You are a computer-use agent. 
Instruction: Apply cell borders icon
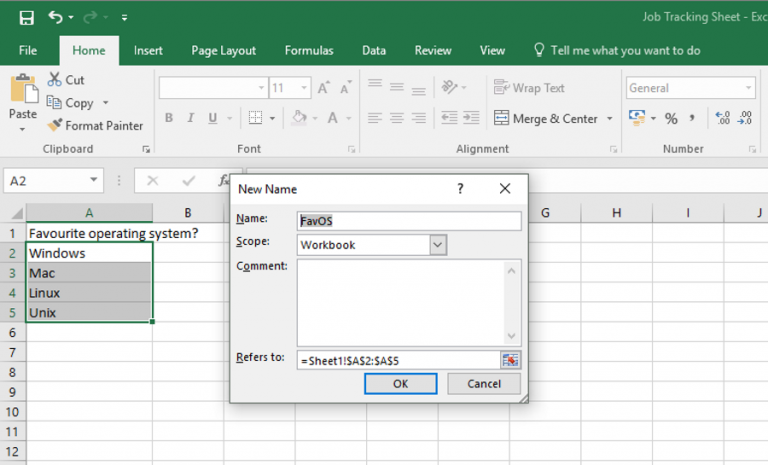[255, 118]
